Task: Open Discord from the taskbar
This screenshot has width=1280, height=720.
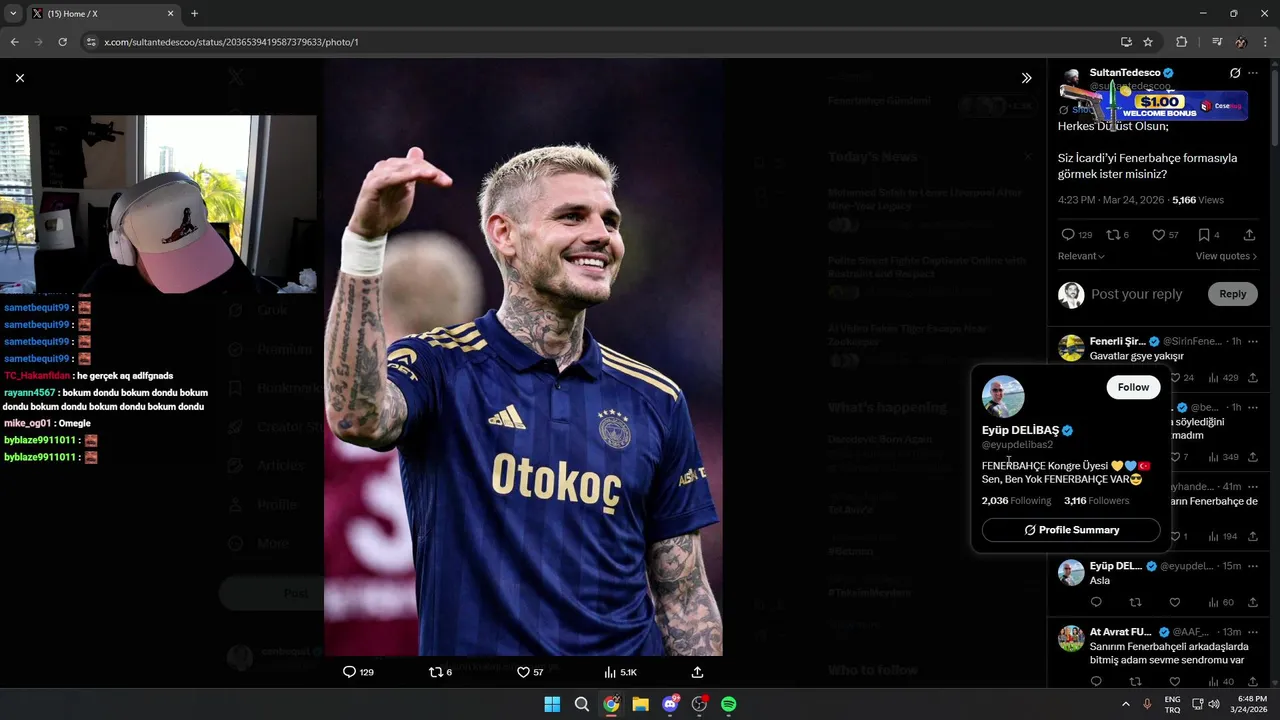Action: pyautogui.click(x=670, y=704)
